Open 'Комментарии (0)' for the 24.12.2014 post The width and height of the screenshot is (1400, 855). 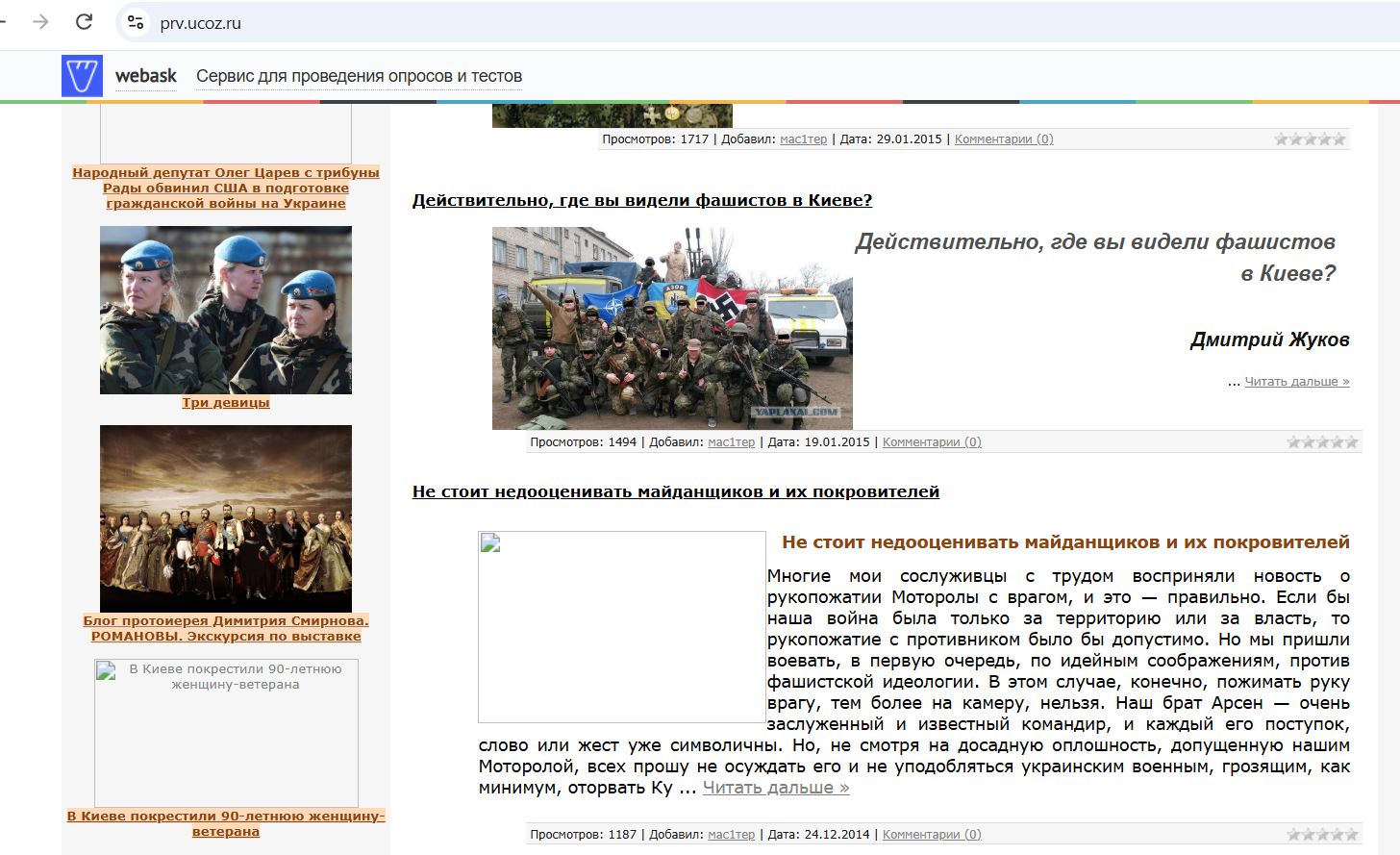pos(932,835)
